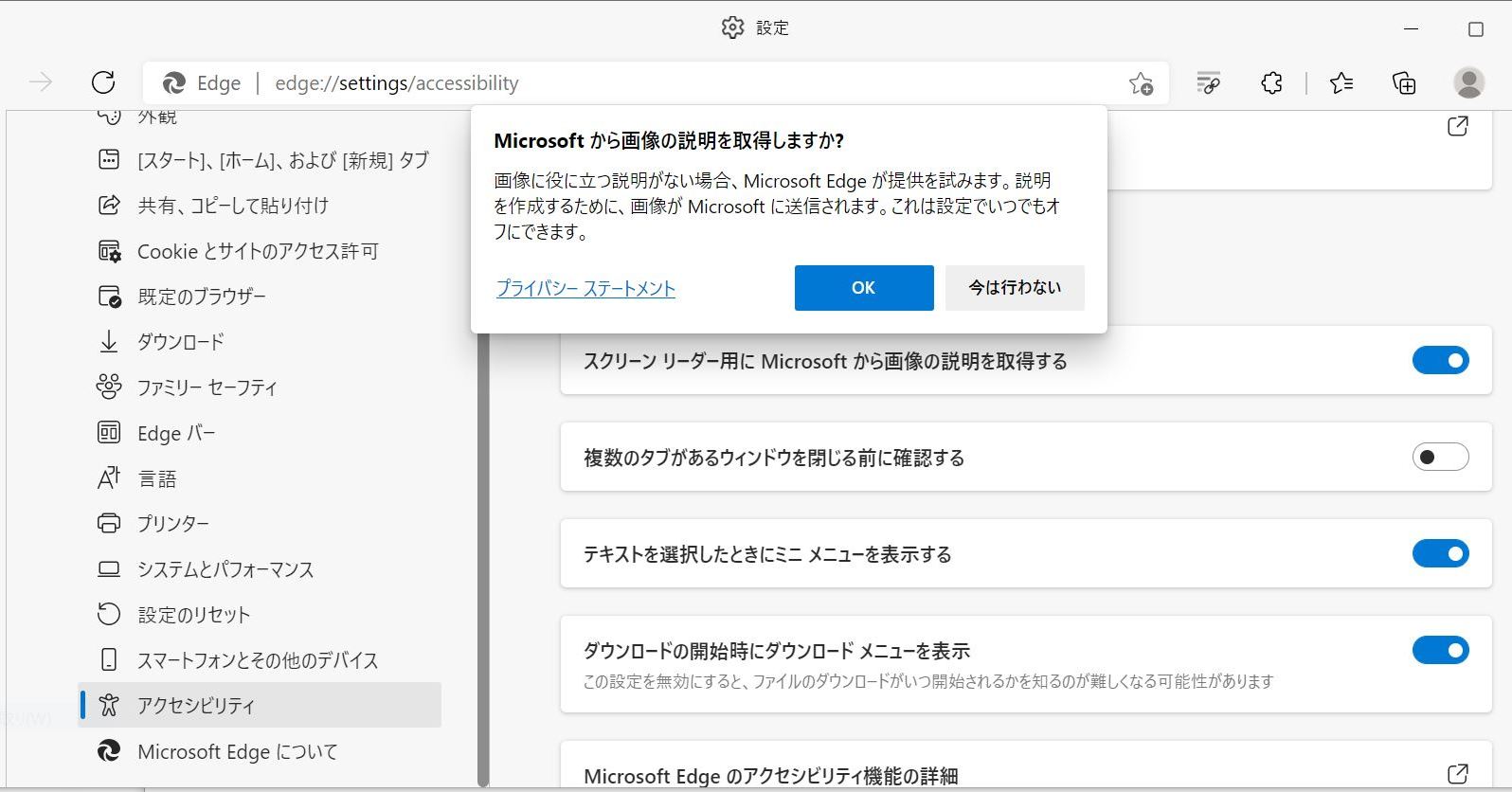Click the プリンター printer icon
Viewport: 1512px width, 792px height.
tap(109, 523)
